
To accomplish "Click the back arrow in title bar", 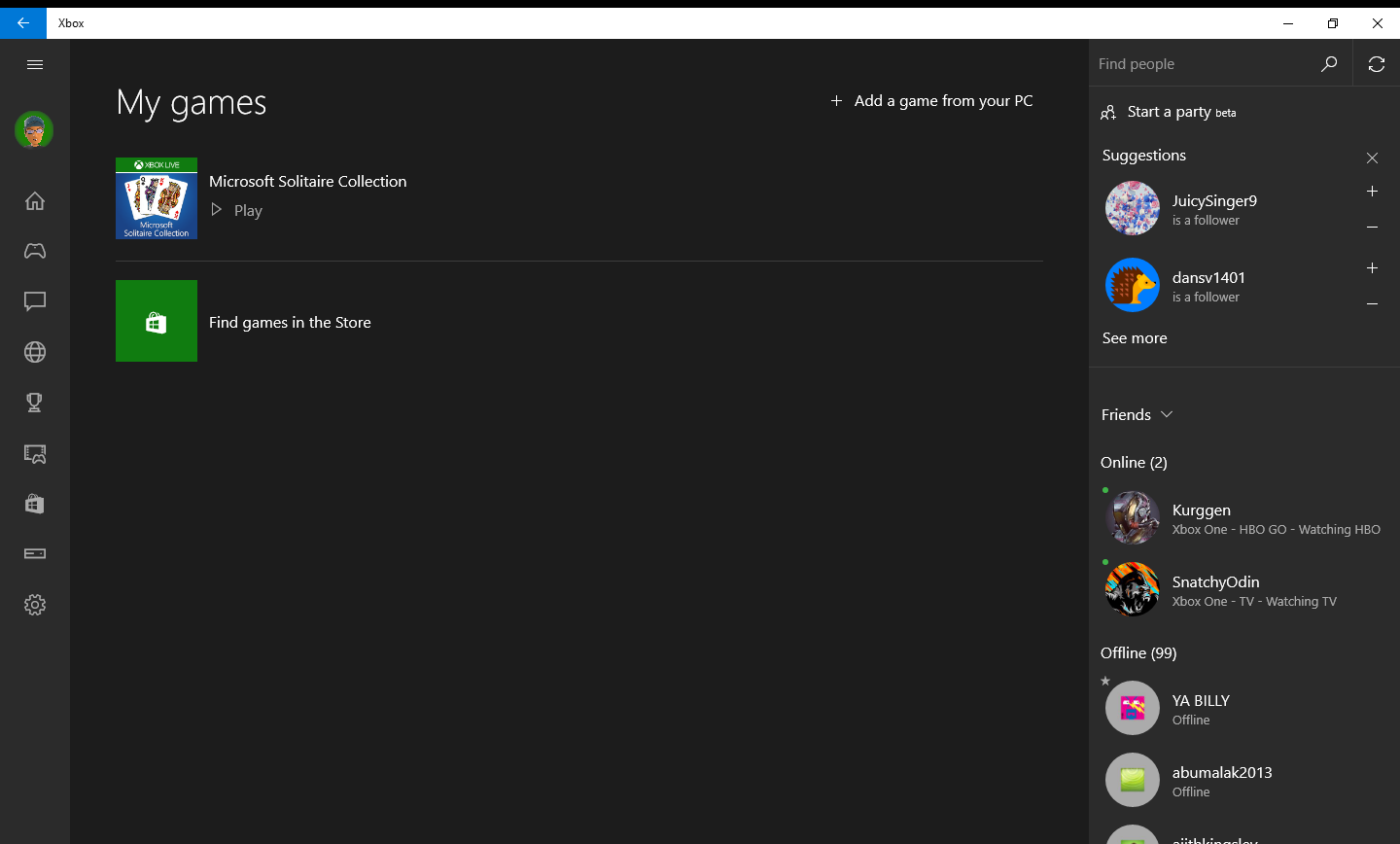I will [23, 23].
